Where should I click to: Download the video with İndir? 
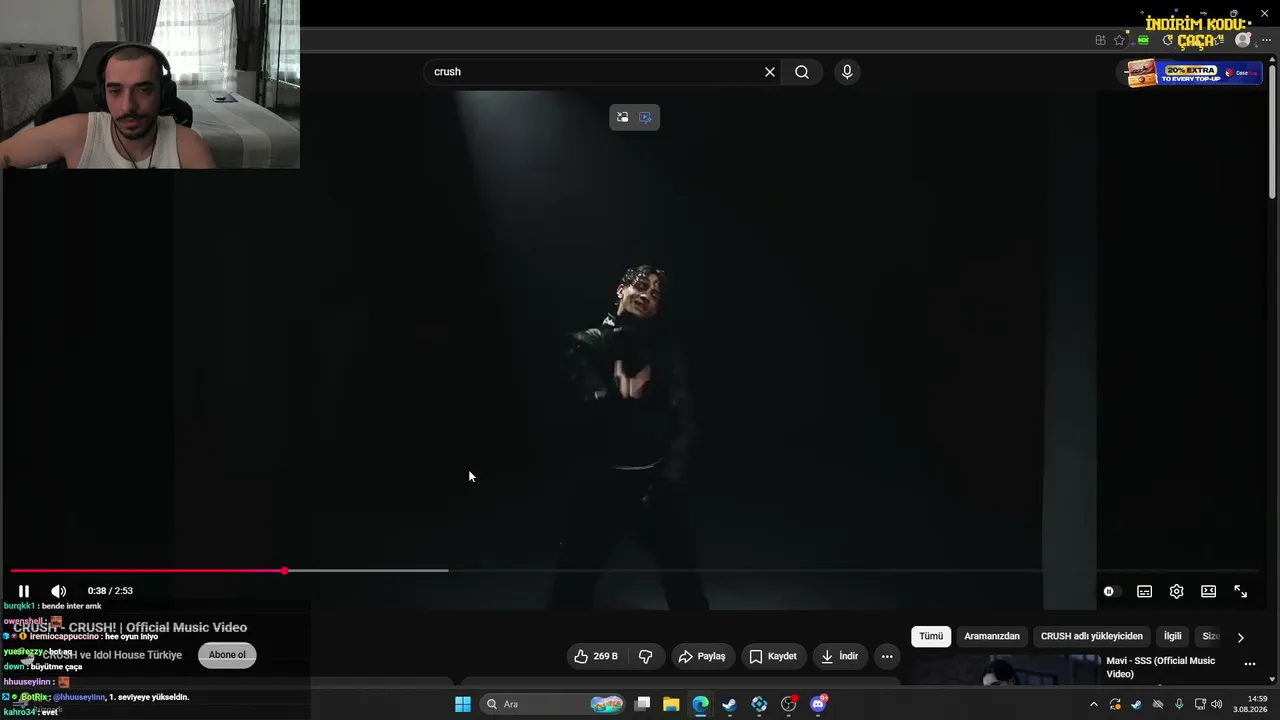[x=839, y=656]
